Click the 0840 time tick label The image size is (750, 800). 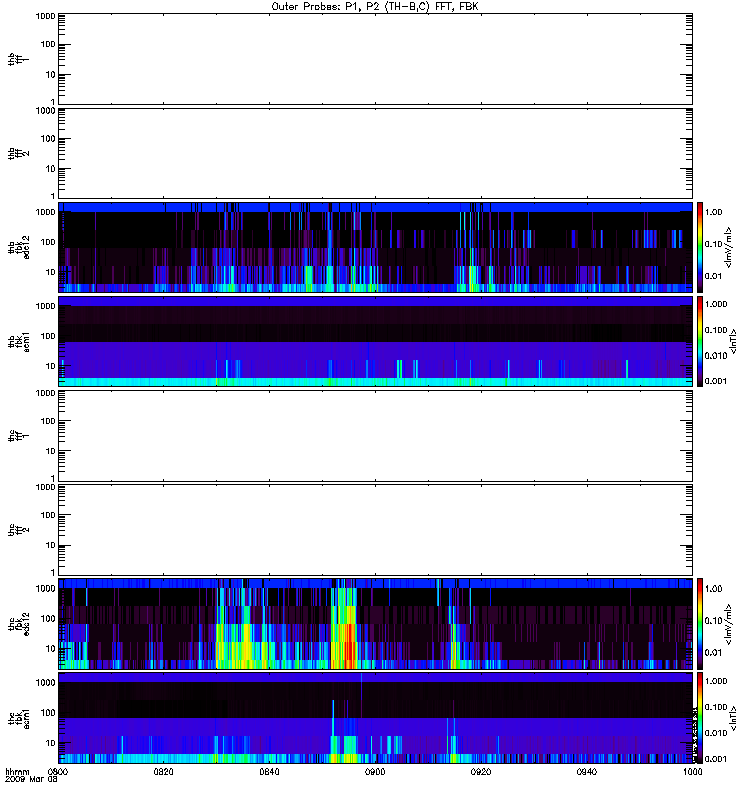(269, 772)
